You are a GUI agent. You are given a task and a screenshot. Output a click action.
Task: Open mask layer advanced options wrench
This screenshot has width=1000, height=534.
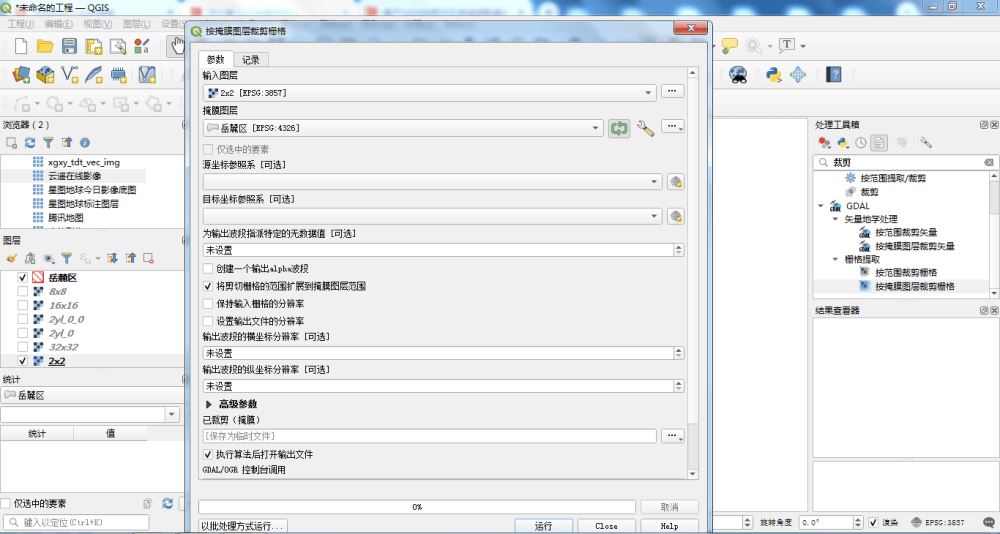(645, 128)
